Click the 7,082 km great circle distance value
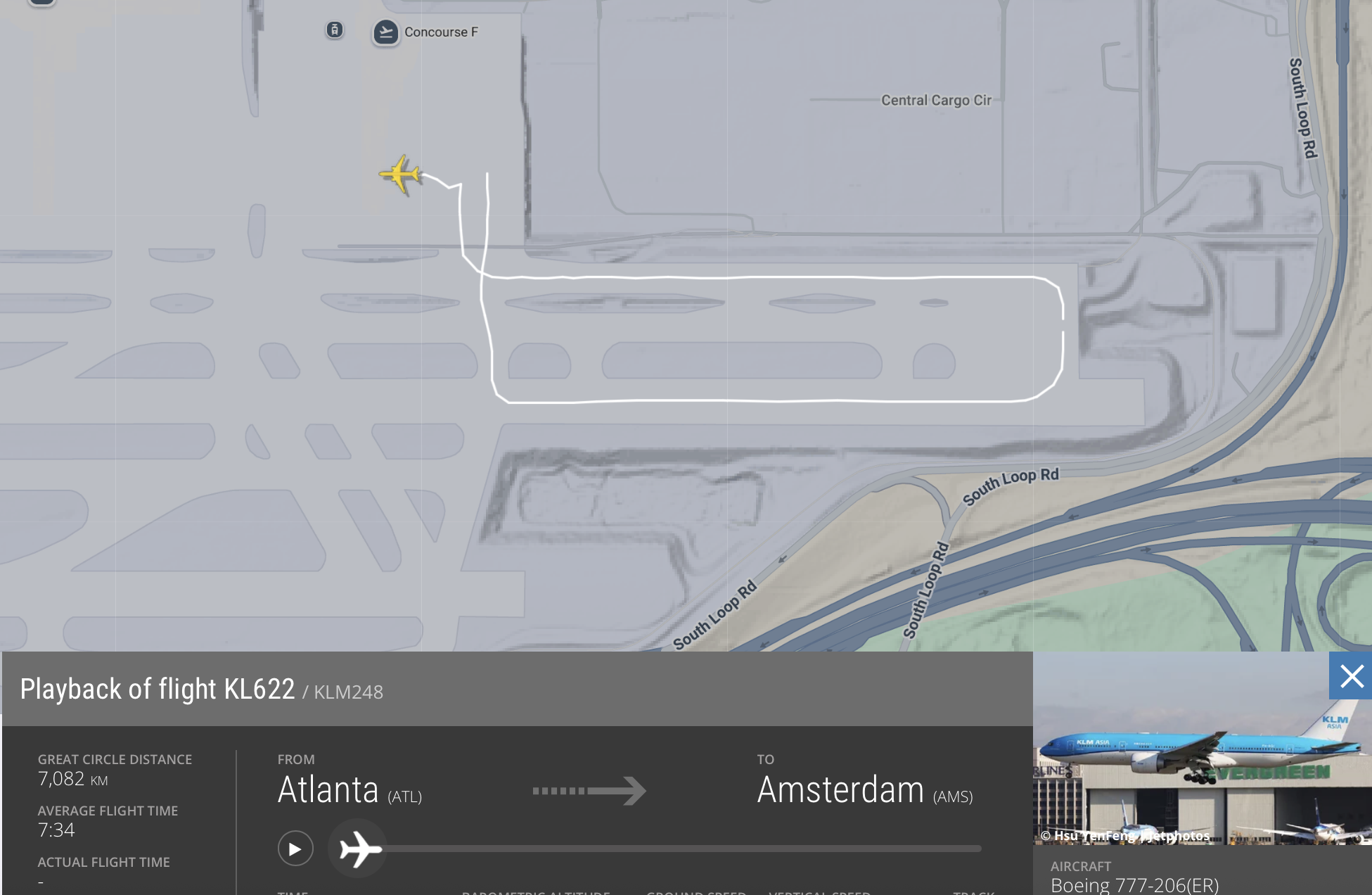The width and height of the screenshot is (1372, 895). [x=73, y=779]
